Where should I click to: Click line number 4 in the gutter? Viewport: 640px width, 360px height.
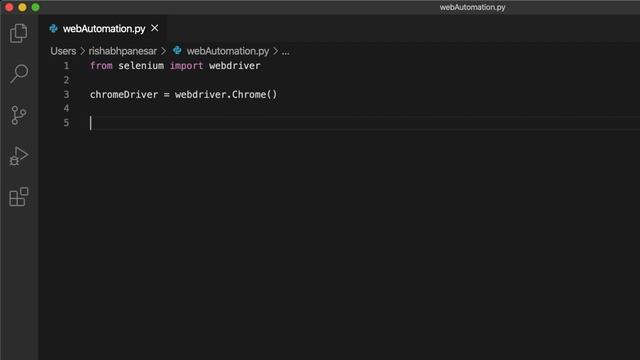(x=66, y=109)
